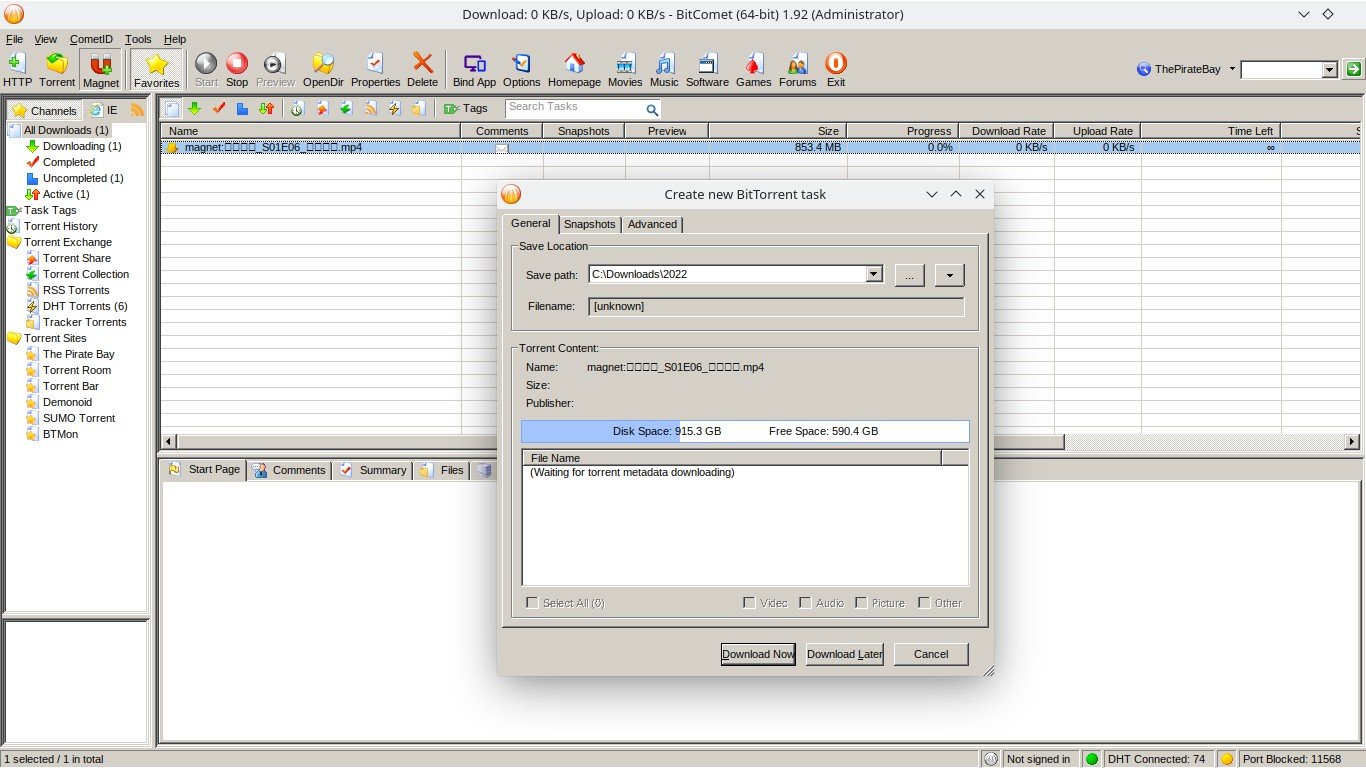Switch to the Snapshots tab
Viewport: 1366px width, 768px height.
click(589, 224)
